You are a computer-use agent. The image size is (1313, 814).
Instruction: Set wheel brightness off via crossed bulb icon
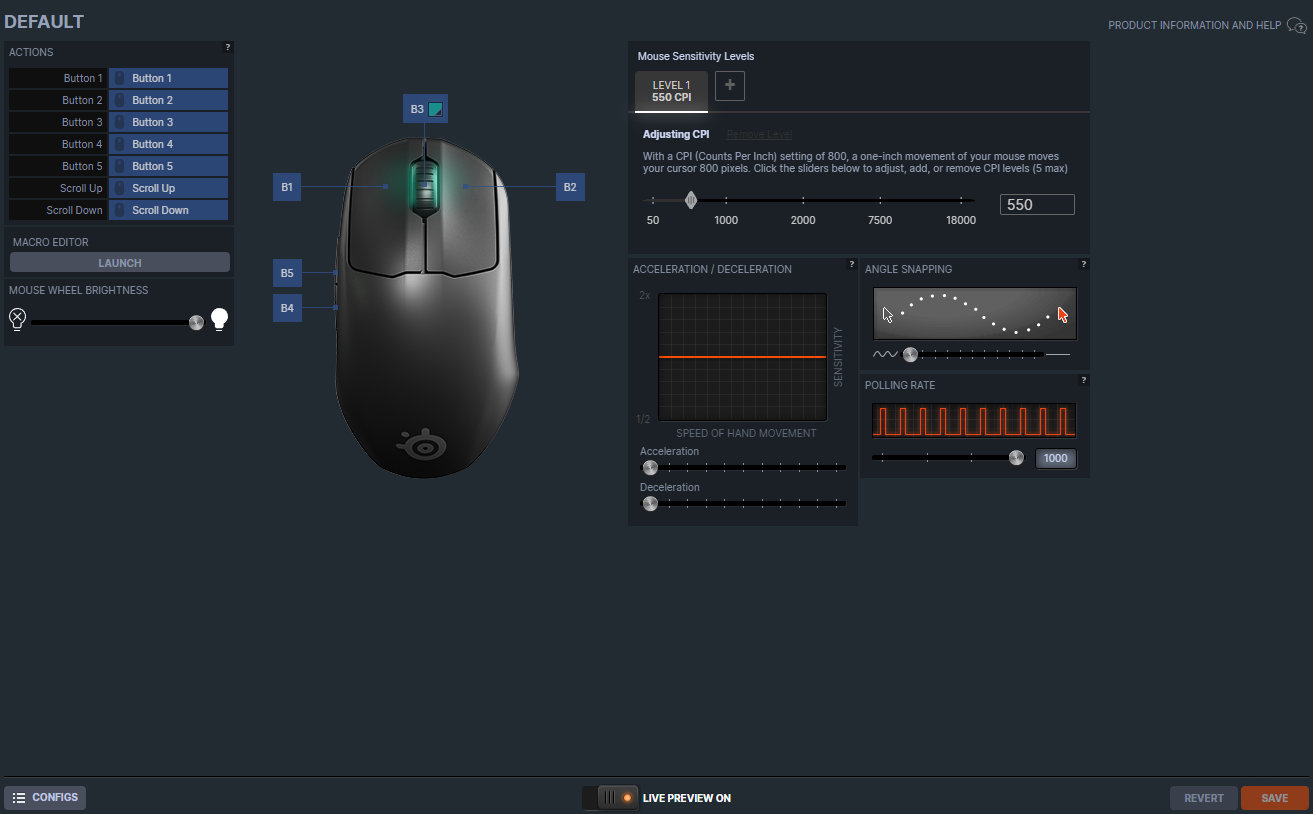[17, 319]
